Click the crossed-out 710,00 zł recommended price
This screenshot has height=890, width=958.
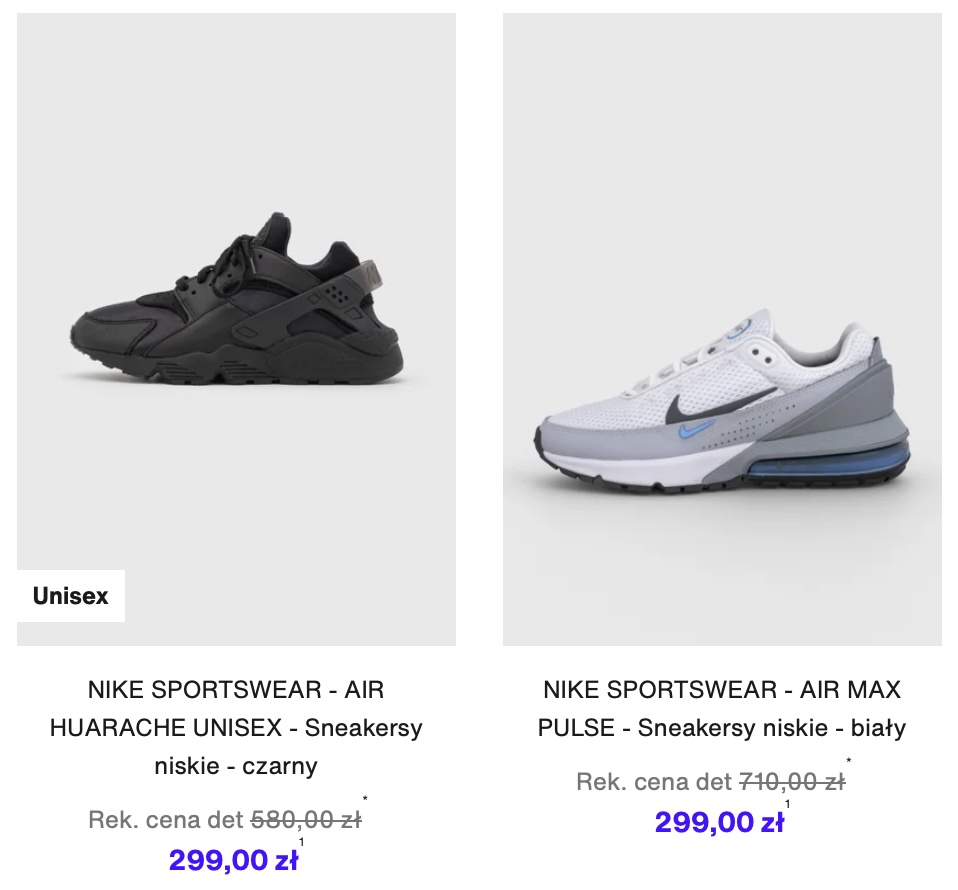[792, 782]
